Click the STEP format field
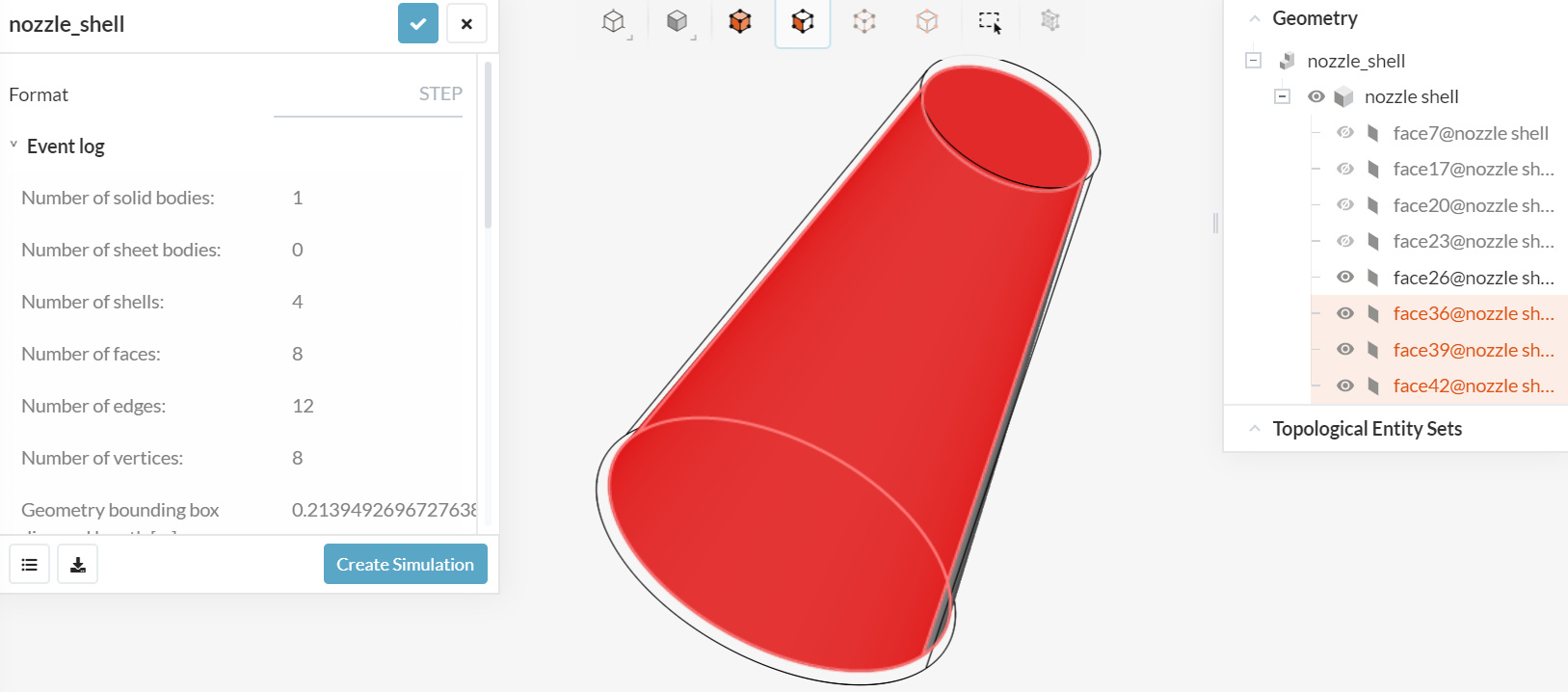Viewport: 1568px width, 692px height. (x=368, y=94)
